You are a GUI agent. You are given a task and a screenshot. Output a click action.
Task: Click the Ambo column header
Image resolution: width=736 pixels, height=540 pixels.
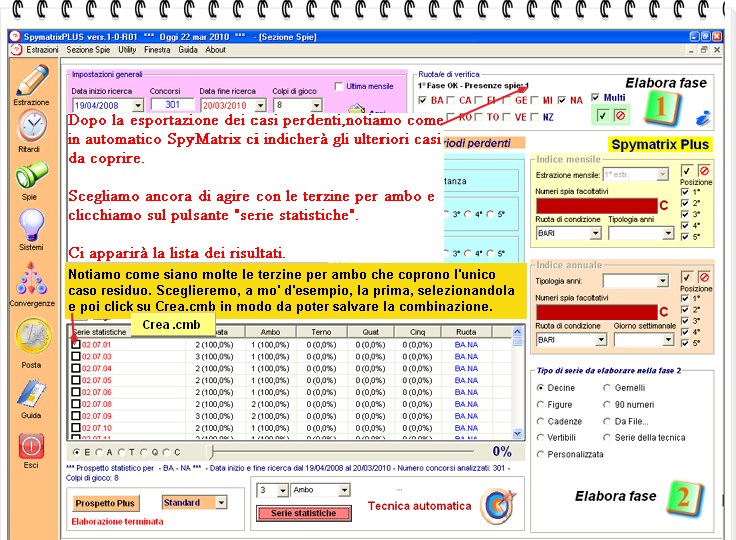point(270,332)
